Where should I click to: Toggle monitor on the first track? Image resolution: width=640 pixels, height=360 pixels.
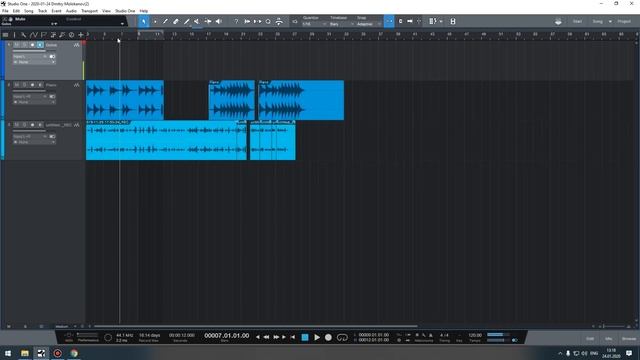(x=40, y=45)
